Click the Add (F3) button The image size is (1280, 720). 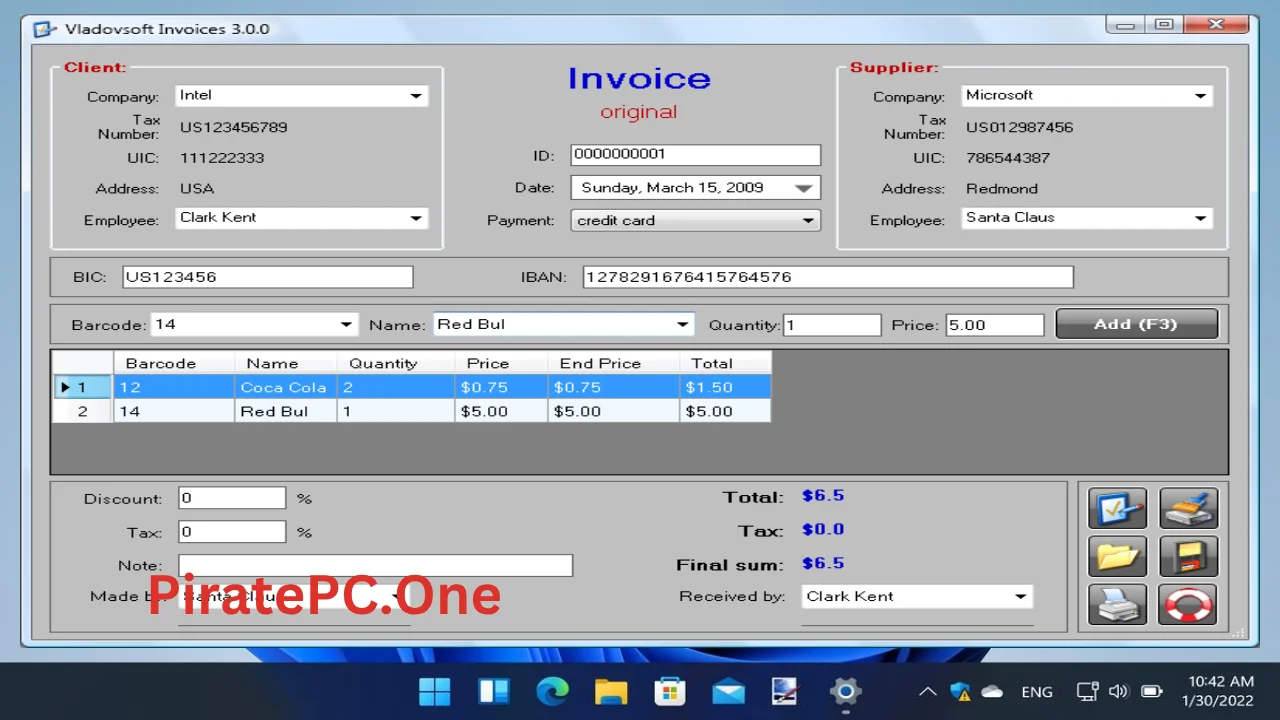(x=1137, y=324)
